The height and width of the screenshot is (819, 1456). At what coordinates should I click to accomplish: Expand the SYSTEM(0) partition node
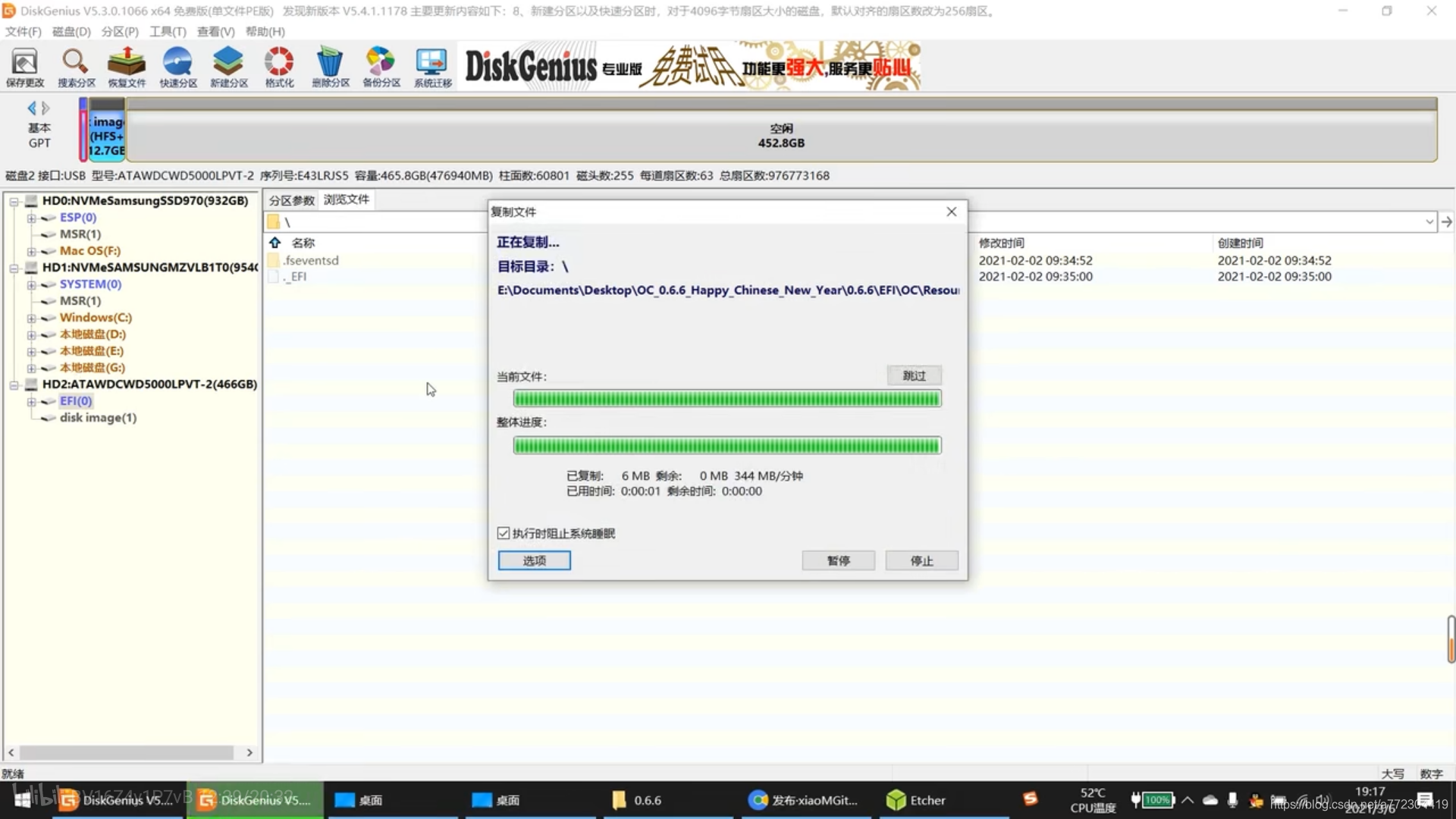click(31, 284)
